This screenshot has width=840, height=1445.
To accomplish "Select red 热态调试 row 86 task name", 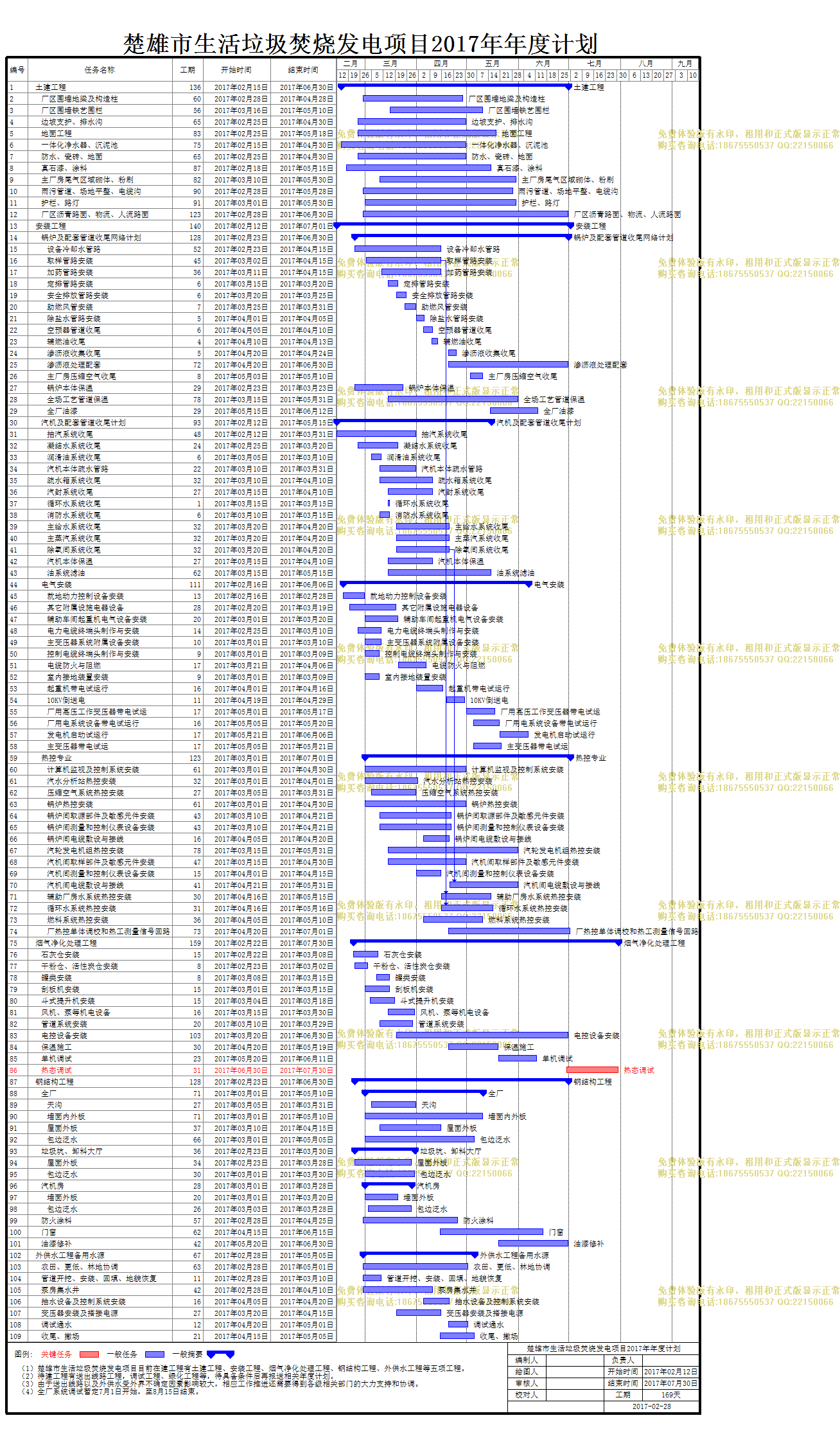I will 57,1070.
